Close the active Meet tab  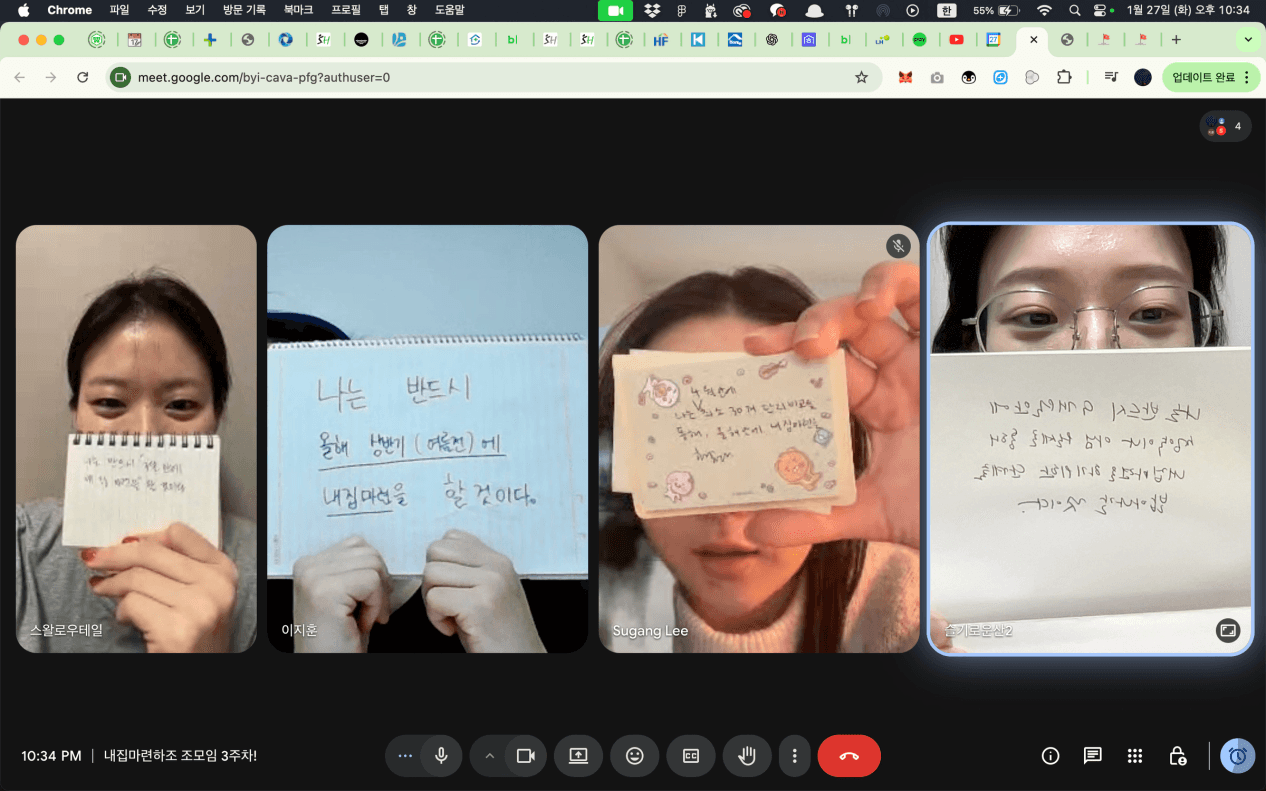1033,40
